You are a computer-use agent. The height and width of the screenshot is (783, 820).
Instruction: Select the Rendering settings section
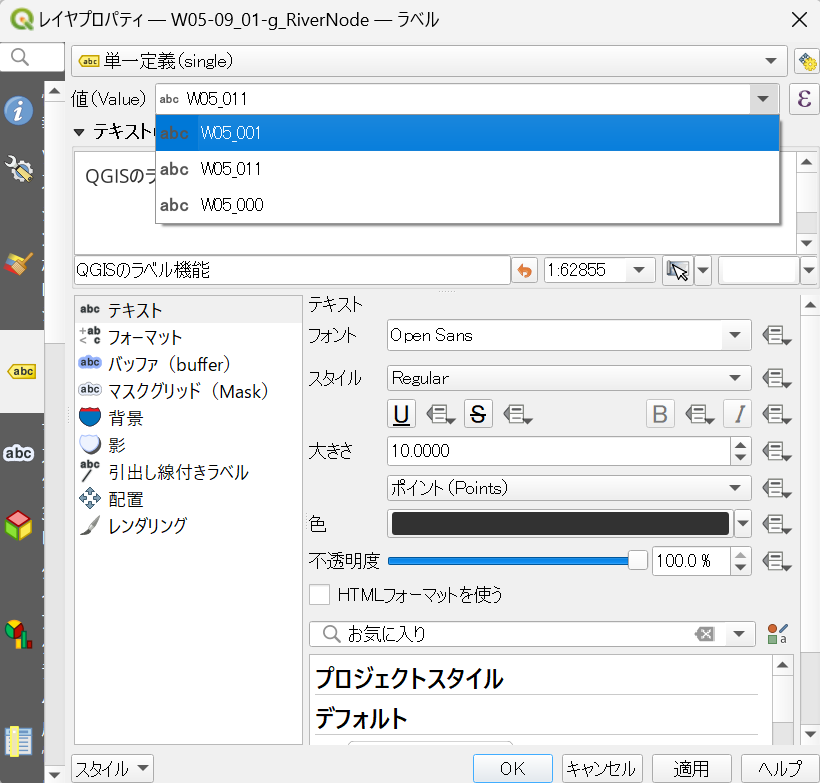188,526
